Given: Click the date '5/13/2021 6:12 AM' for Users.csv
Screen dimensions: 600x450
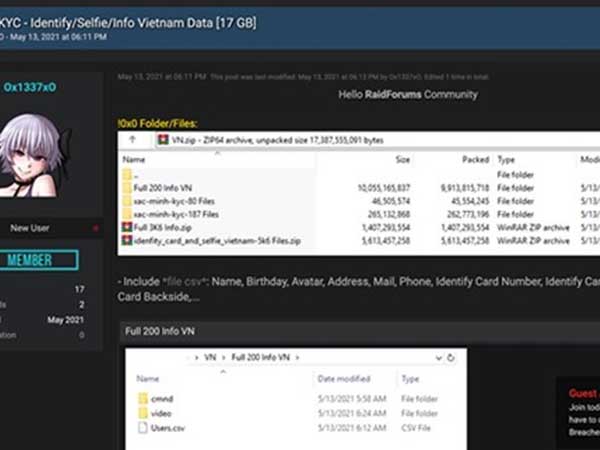Looking at the screenshot, I should [352, 428].
